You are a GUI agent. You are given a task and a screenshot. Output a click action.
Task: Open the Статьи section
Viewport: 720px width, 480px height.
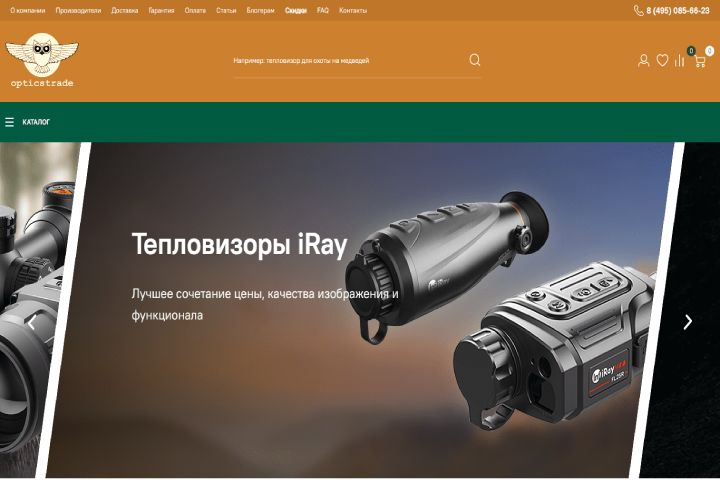[x=226, y=10]
